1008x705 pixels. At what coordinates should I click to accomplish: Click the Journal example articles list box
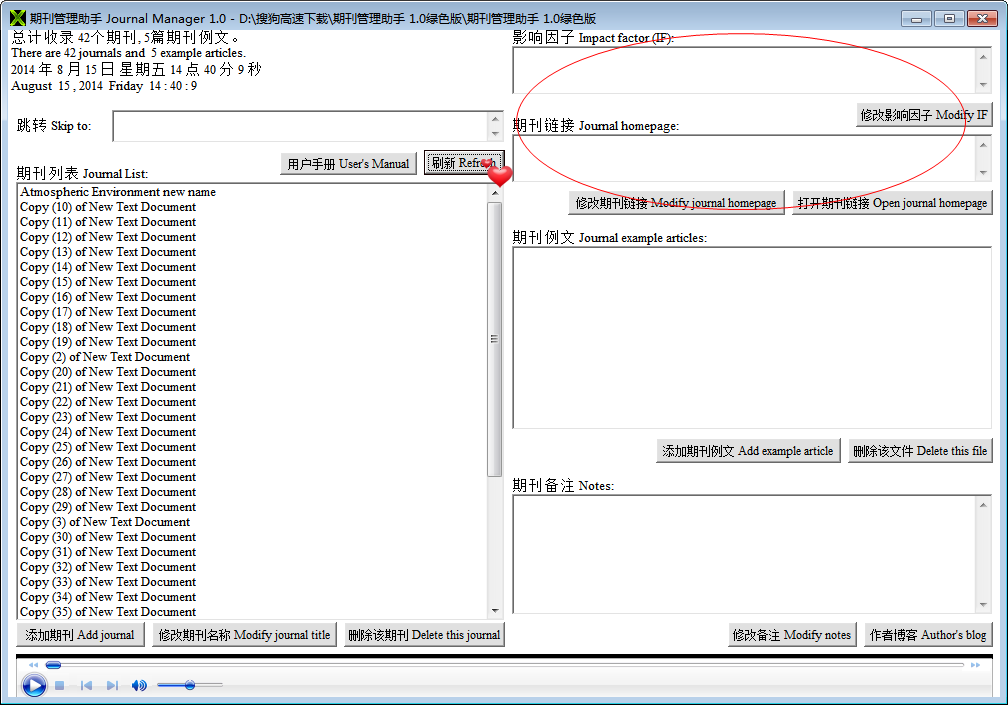click(x=752, y=337)
